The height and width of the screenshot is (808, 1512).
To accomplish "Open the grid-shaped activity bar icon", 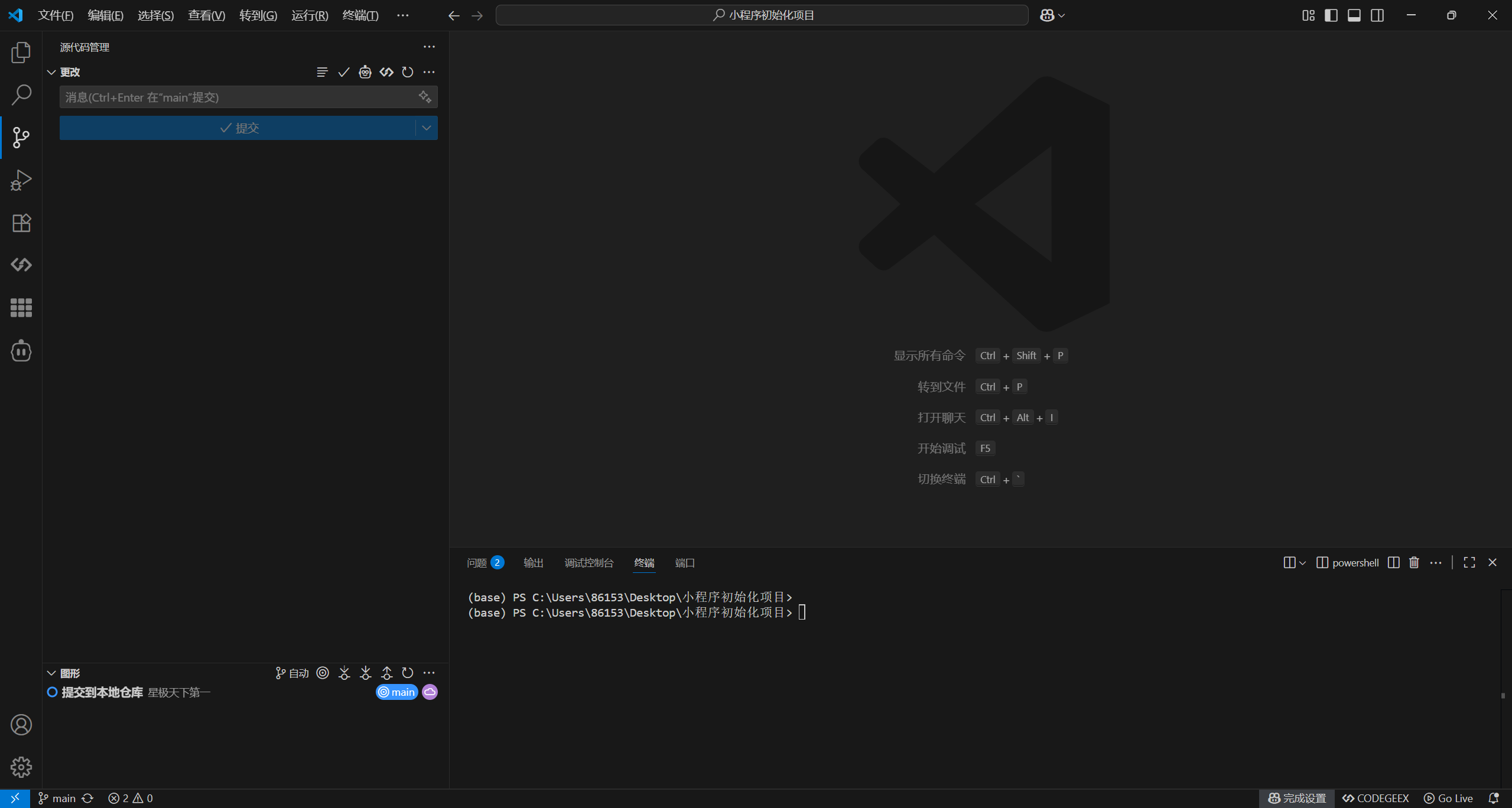I will [x=21, y=308].
